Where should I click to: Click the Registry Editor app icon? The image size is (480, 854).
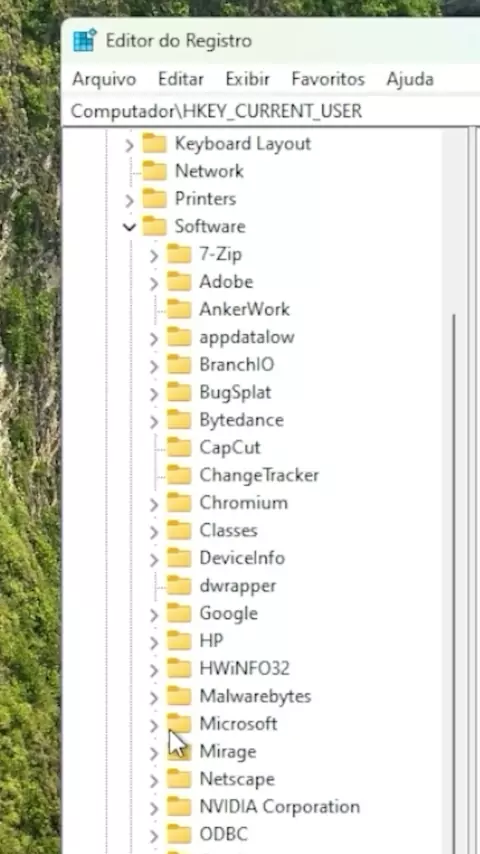click(84, 41)
